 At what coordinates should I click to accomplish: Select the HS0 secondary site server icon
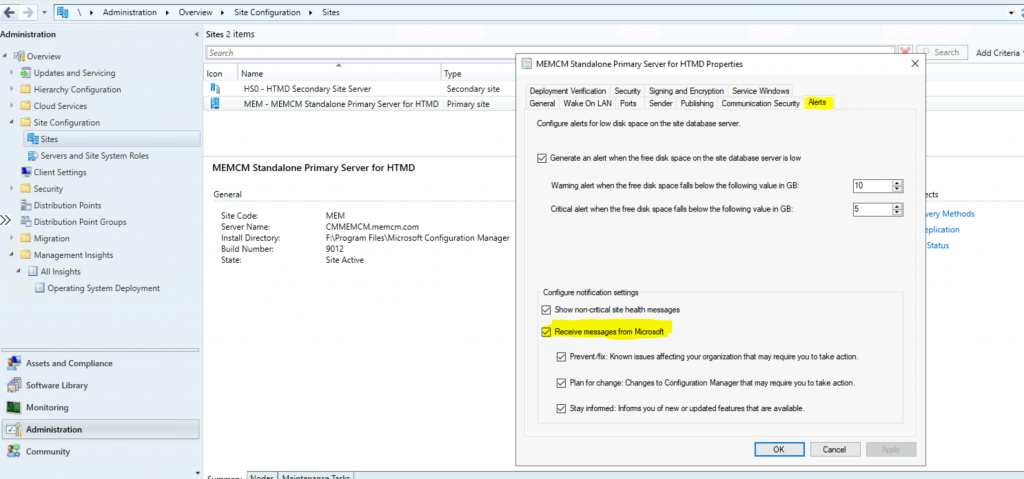(214, 89)
